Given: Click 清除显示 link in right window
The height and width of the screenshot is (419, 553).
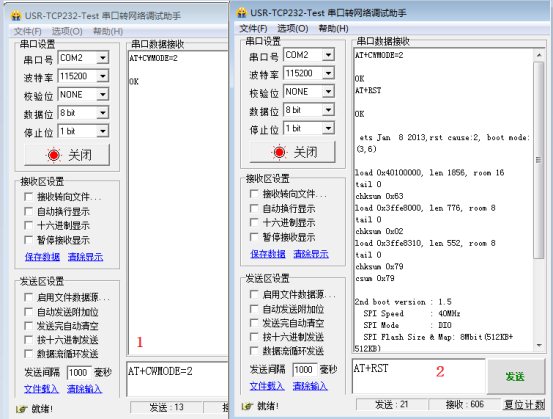Looking at the screenshot, I should (x=311, y=254).
